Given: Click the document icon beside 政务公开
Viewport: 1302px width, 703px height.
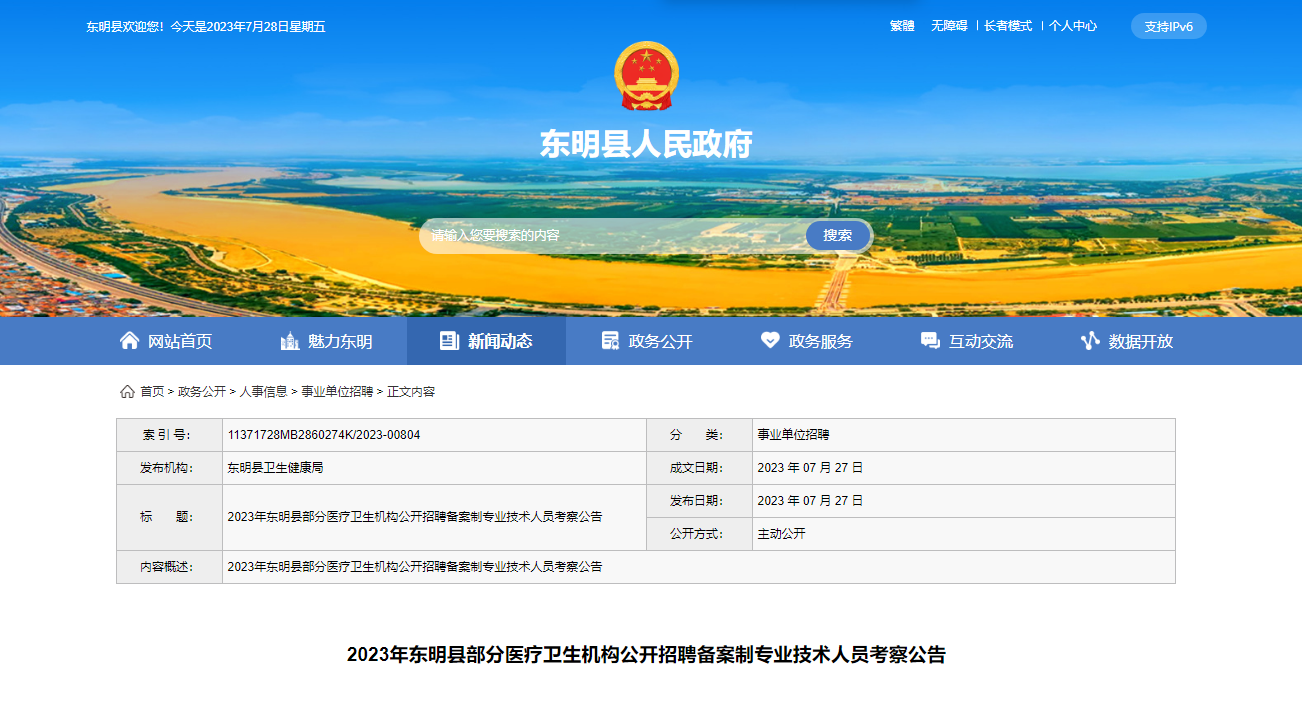Looking at the screenshot, I should point(610,341).
